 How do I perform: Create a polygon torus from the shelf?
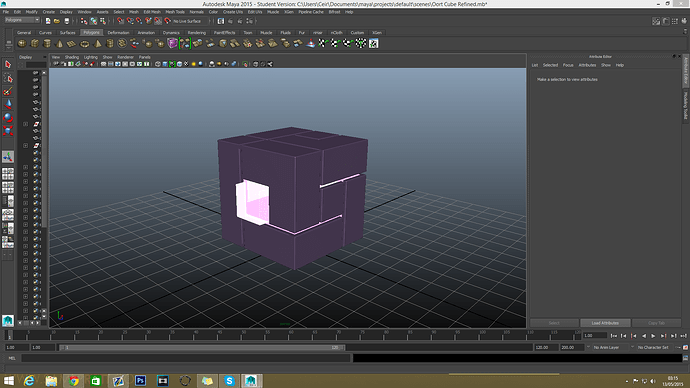point(84,43)
